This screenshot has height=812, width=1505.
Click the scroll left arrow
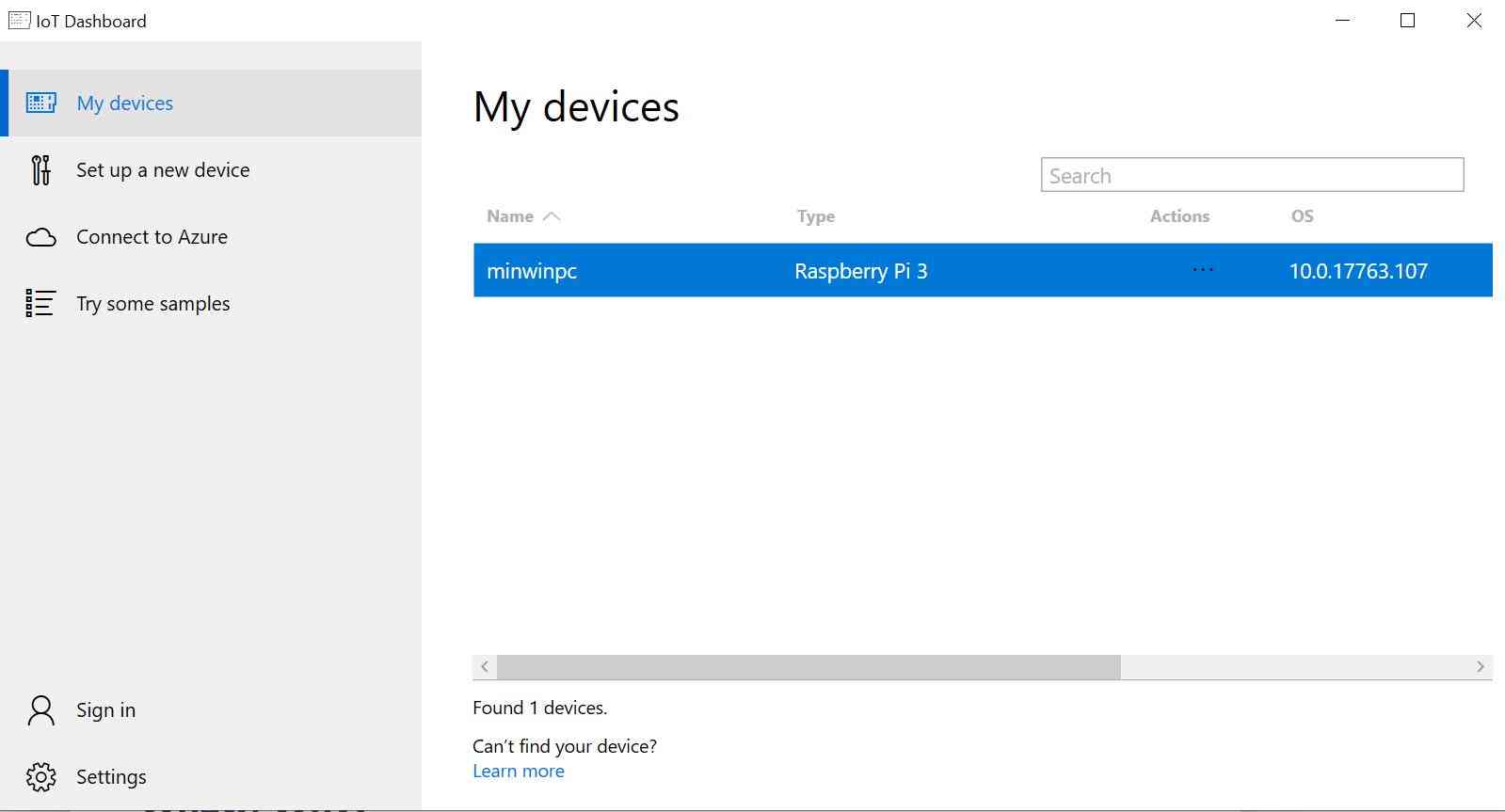[485, 667]
